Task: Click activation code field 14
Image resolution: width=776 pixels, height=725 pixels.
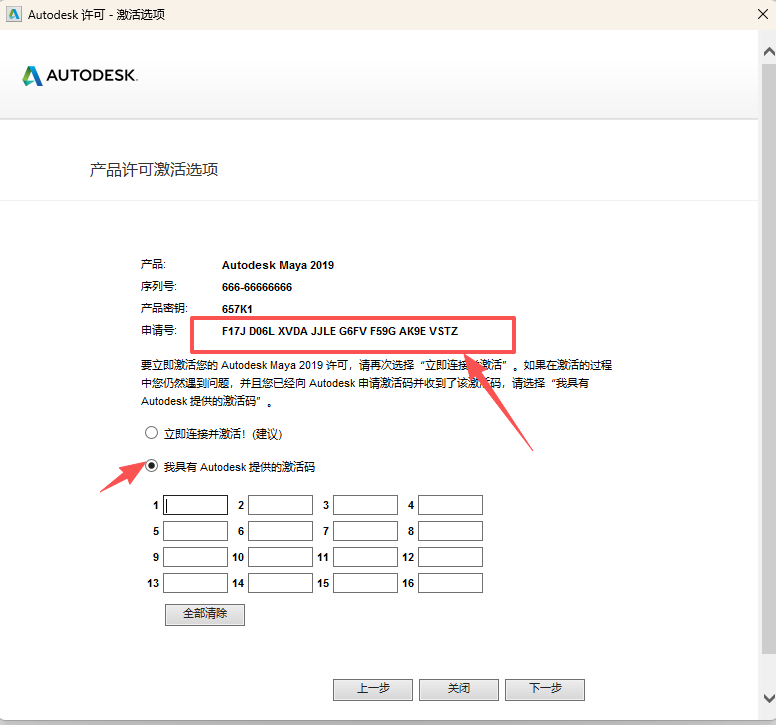Action: [281, 583]
